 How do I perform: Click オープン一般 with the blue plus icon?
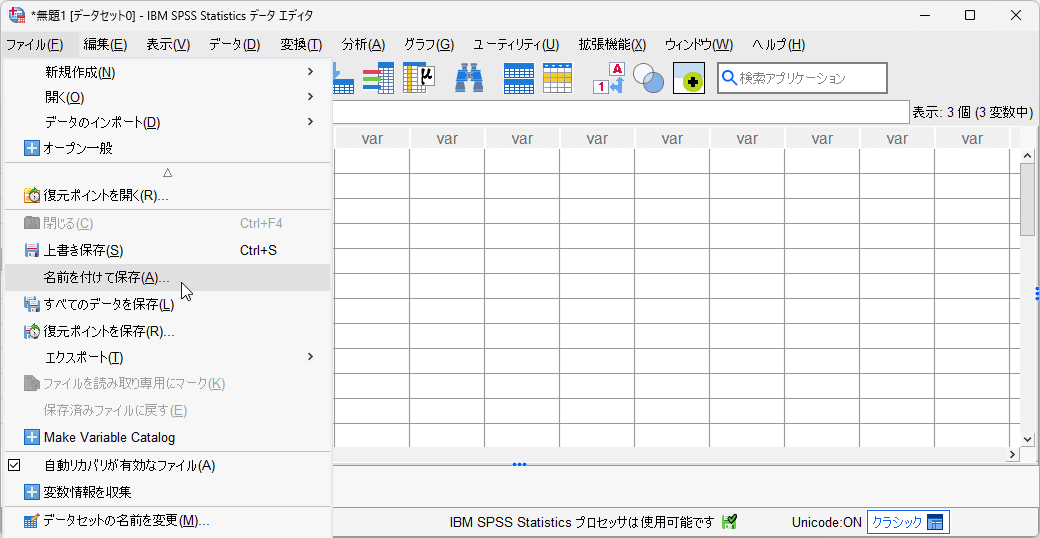pyautogui.click(x=167, y=148)
